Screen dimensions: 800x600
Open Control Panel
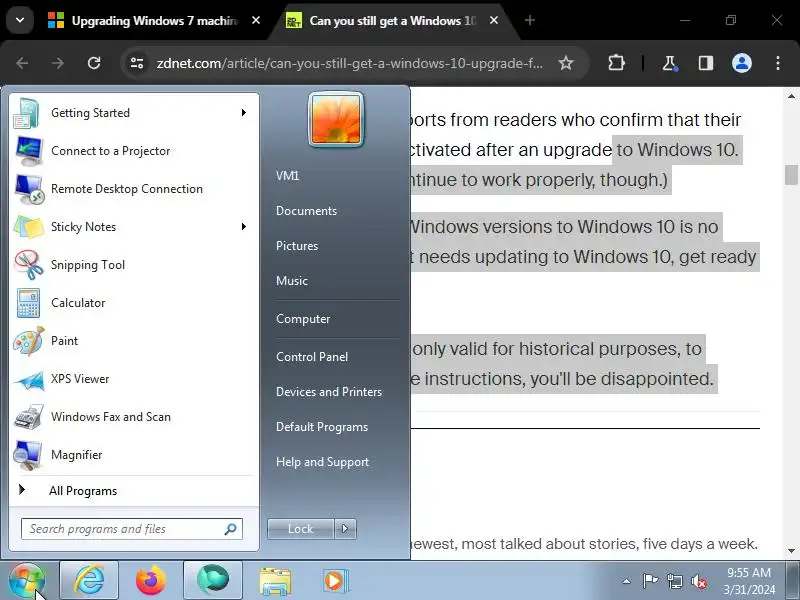[312, 357]
